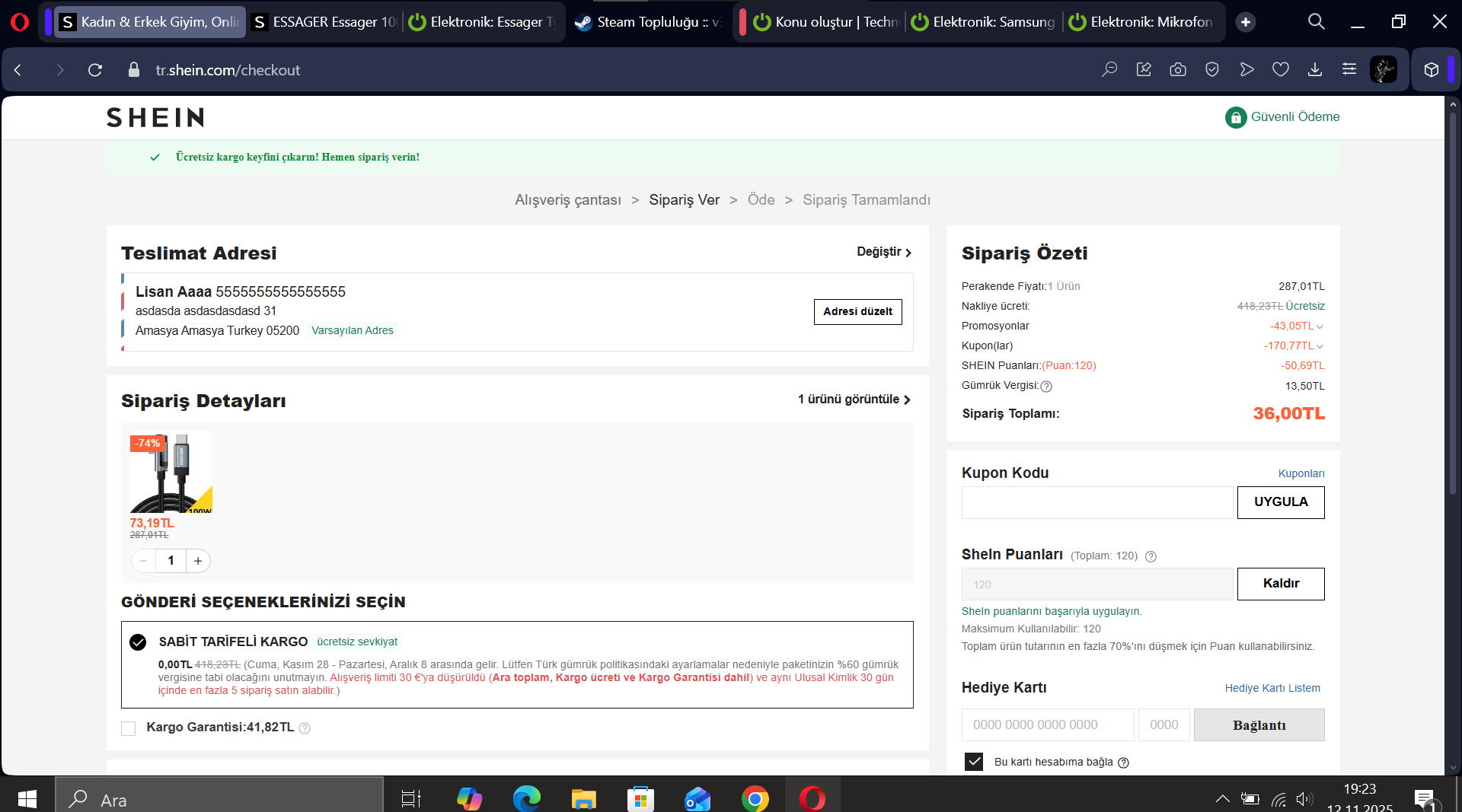The width and height of the screenshot is (1462, 812).
Task: Switch to Konu oluştur Technopat tab
Action: click(827, 22)
